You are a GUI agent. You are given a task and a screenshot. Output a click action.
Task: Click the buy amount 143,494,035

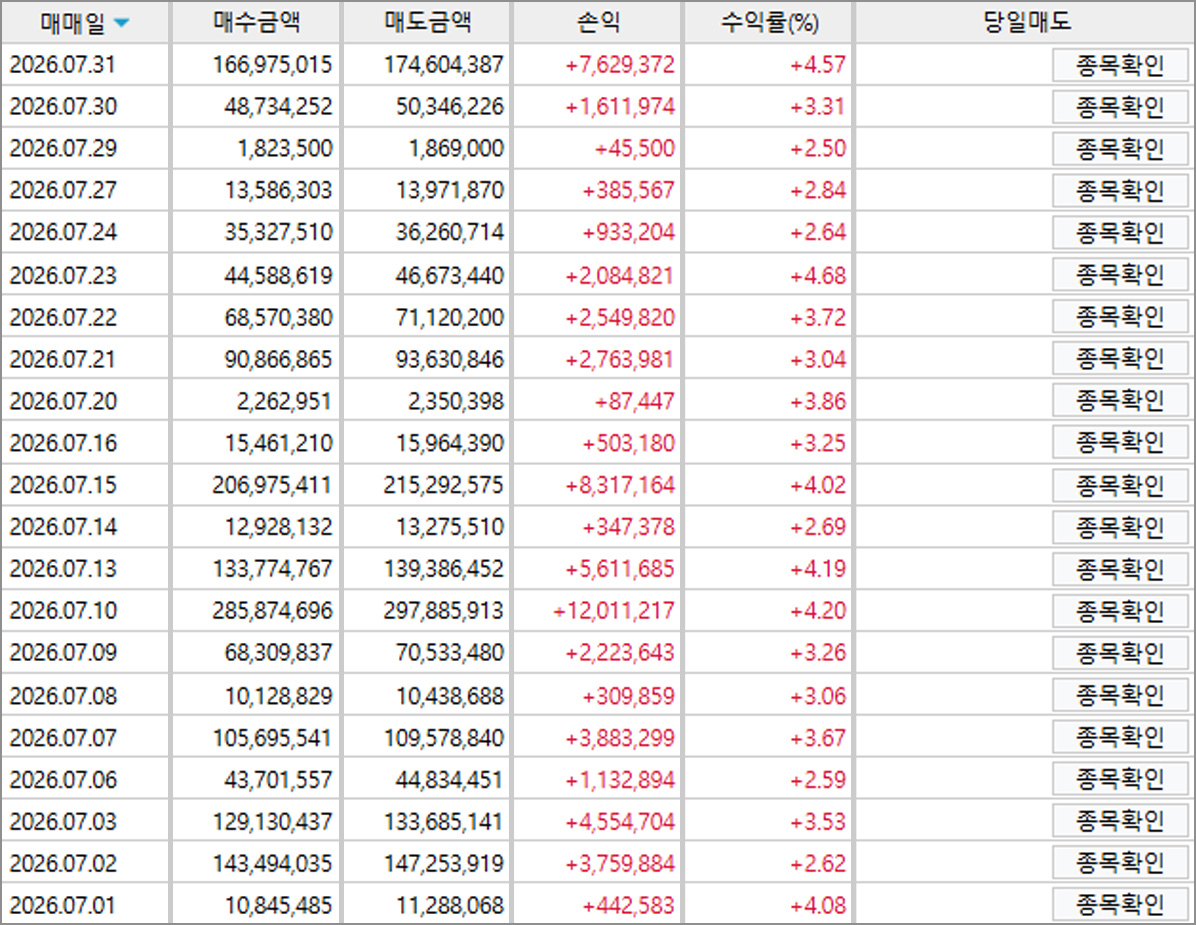click(x=272, y=863)
